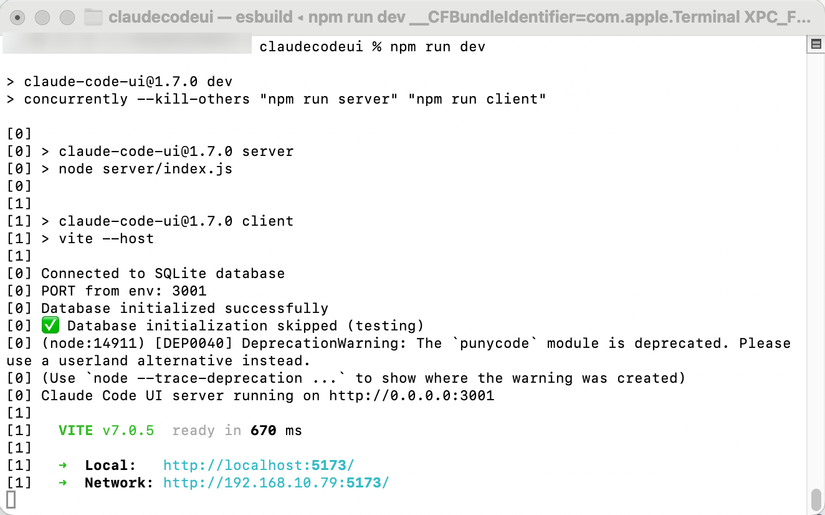Click the green arrow beside Local

point(63,465)
